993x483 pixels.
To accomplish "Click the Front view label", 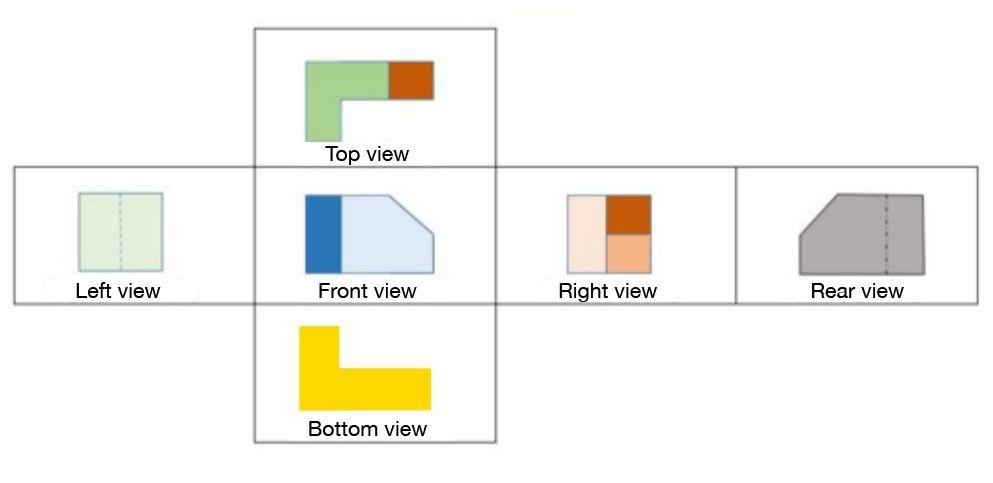I will [x=367, y=291].
